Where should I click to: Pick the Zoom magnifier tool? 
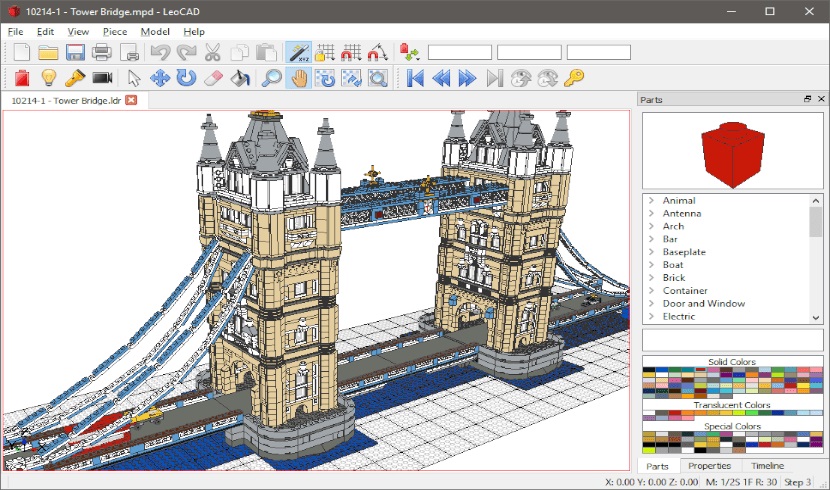271,78
